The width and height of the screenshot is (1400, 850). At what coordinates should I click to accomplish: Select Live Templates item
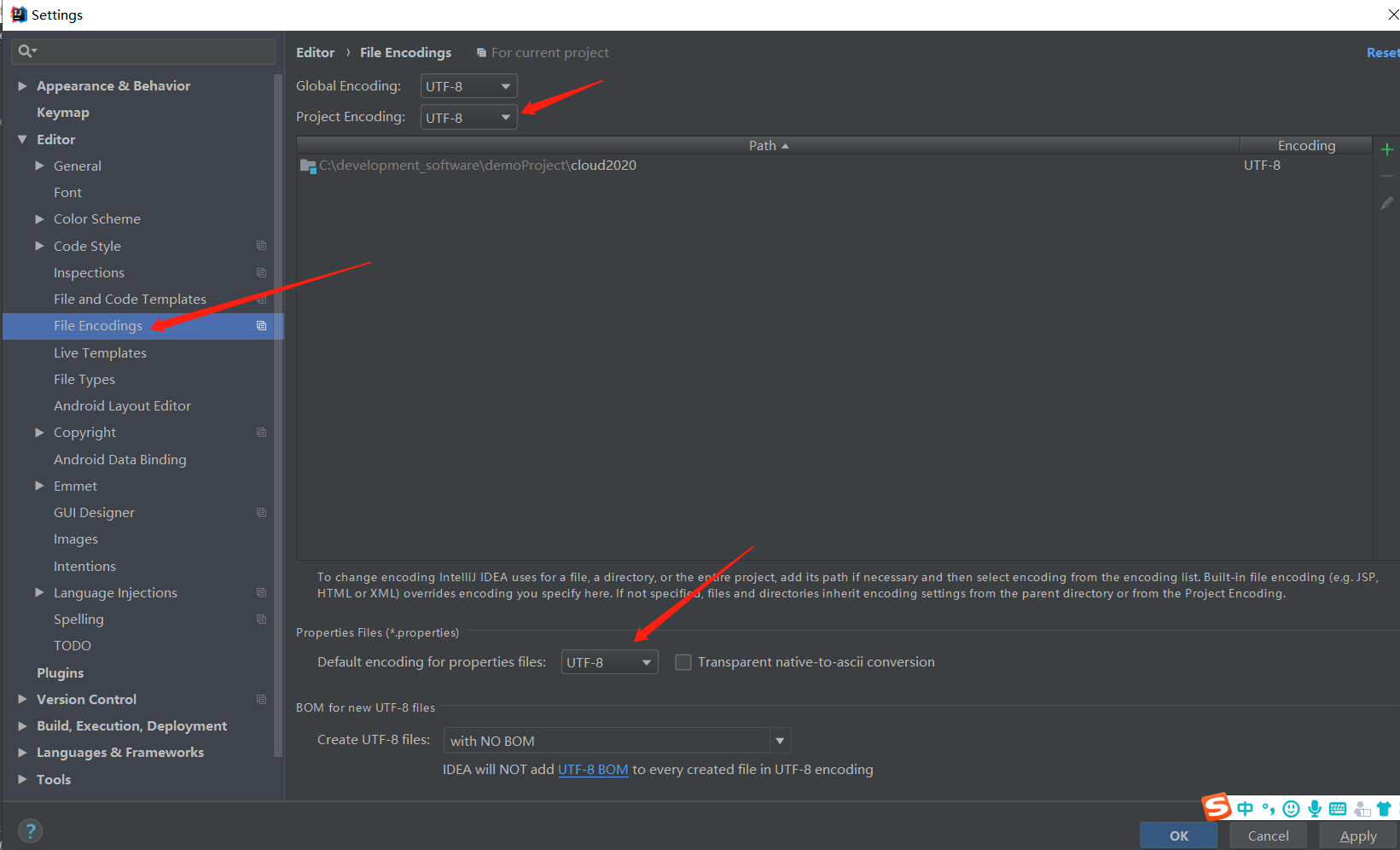(100, 353)
